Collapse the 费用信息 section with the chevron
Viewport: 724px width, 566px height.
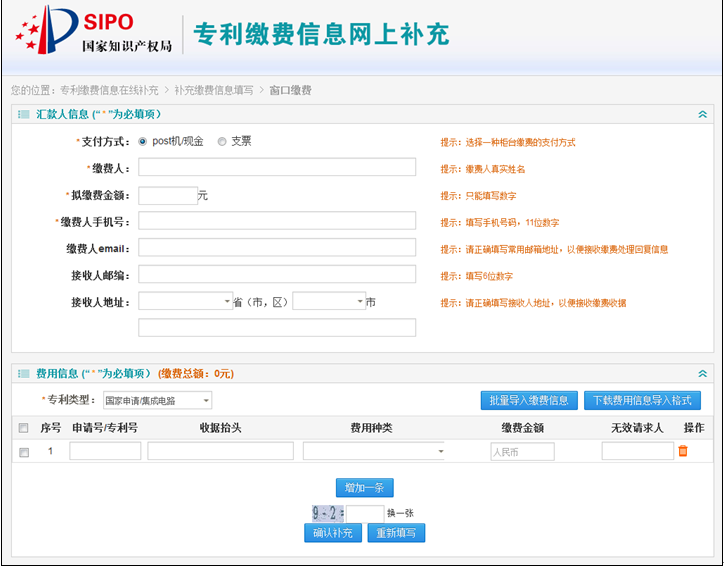pyautogui.click(x=702, y=373)
